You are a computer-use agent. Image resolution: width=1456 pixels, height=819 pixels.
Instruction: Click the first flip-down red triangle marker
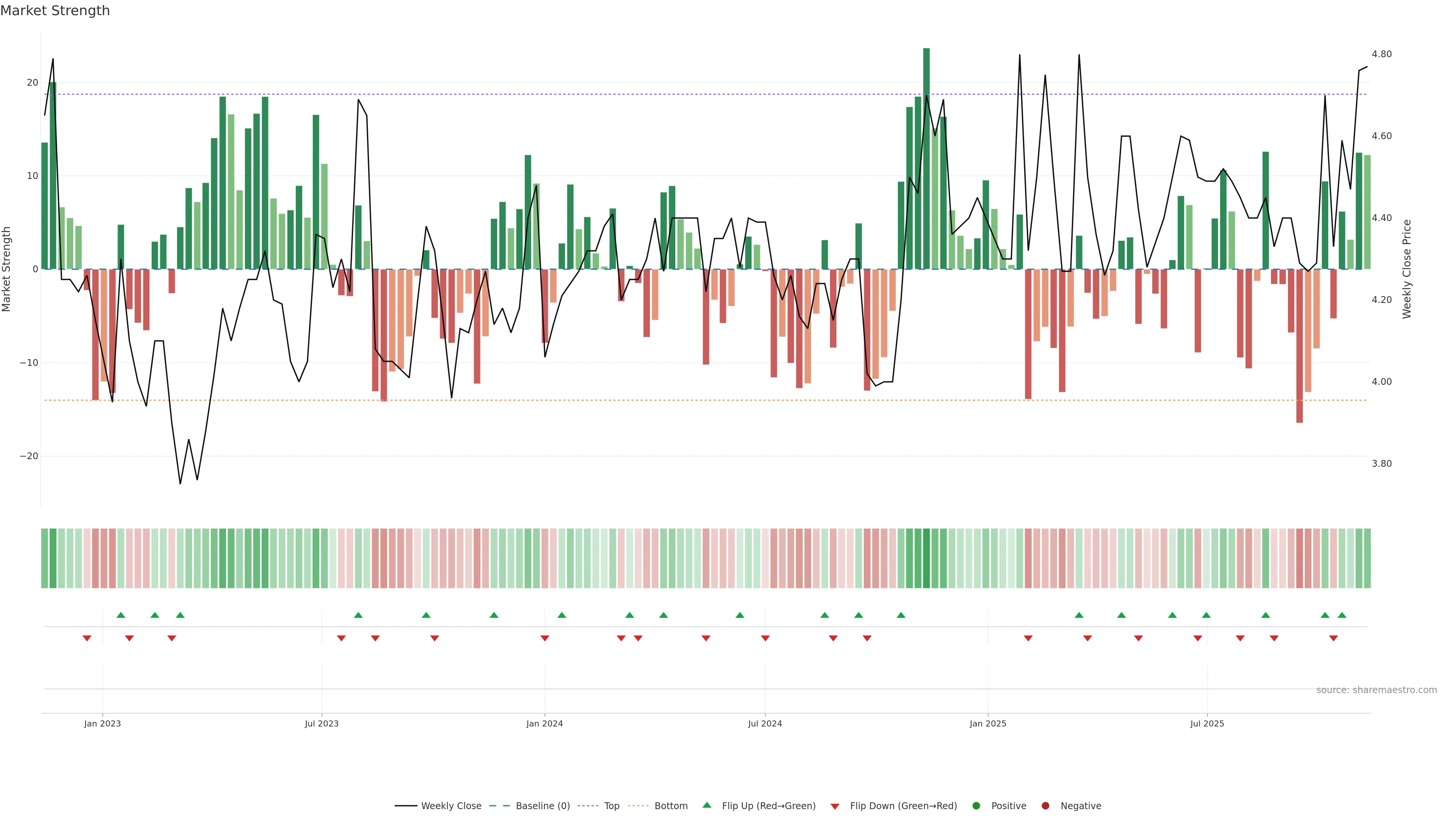(x=87, y=638)
